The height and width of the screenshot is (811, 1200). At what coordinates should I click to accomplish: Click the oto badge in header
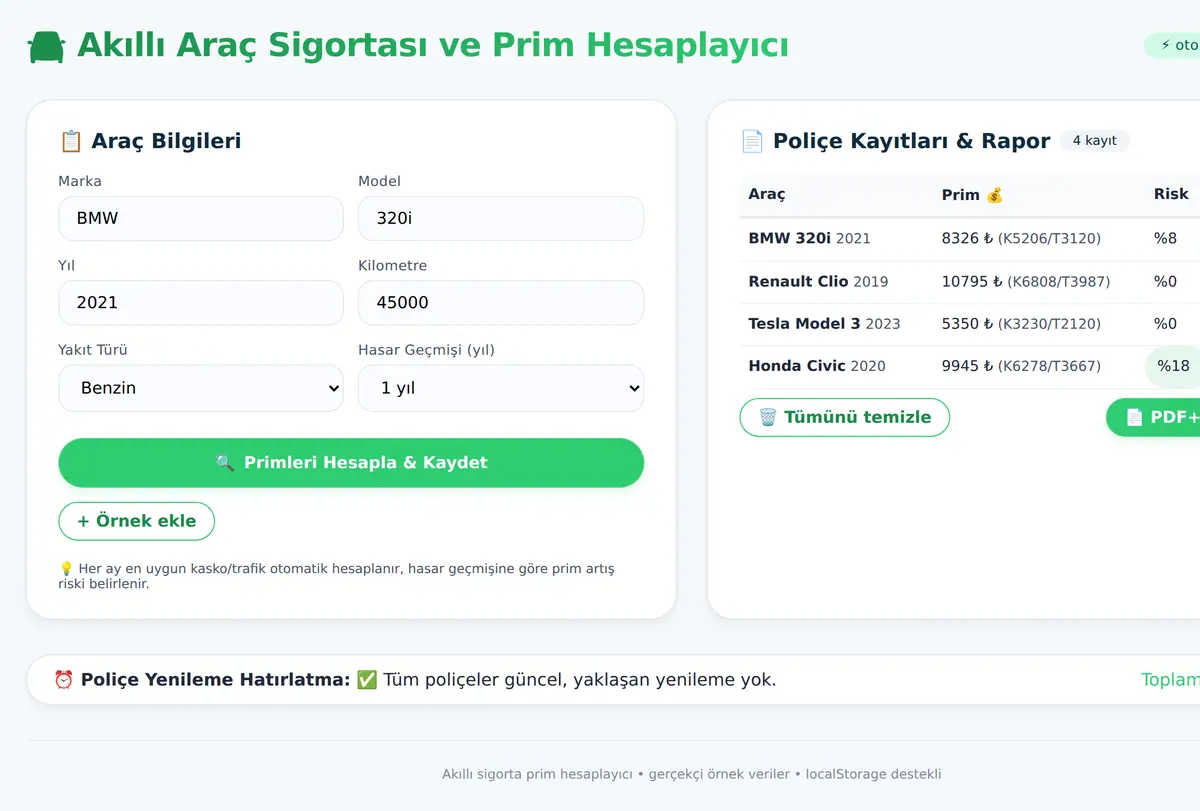point(1172,45)
